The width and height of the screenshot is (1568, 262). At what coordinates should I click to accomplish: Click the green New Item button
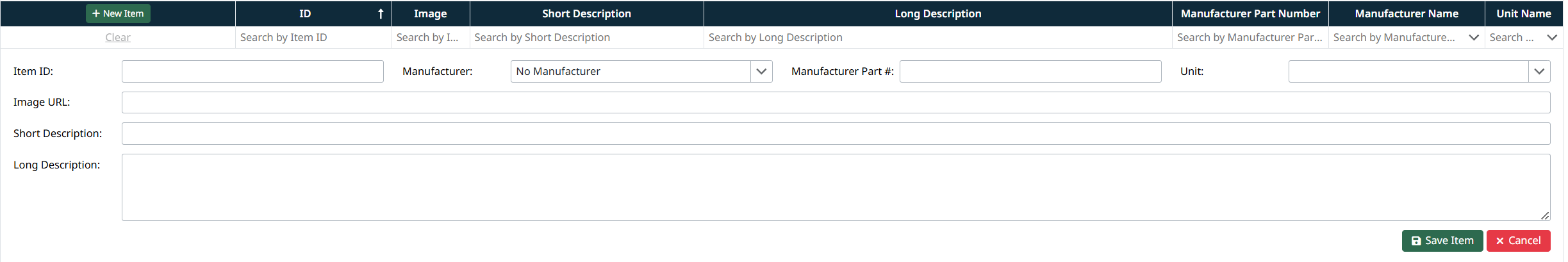118,13
